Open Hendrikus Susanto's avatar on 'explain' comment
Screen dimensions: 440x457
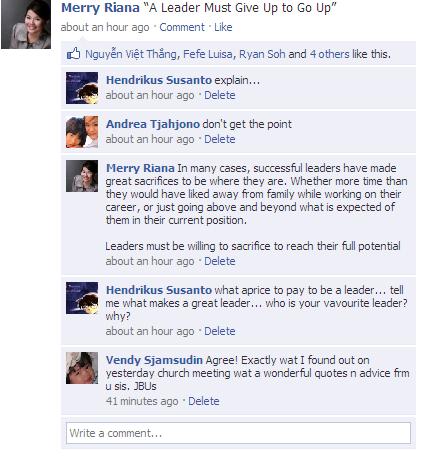[x=82, y=88]
